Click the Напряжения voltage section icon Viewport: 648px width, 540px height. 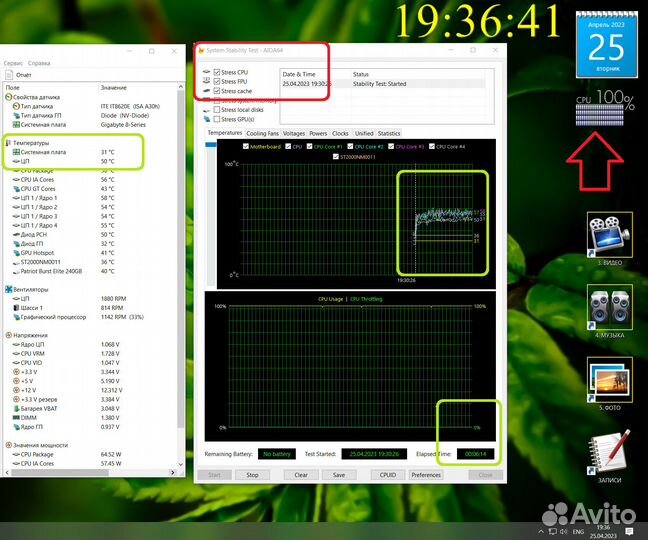(8, 335)
